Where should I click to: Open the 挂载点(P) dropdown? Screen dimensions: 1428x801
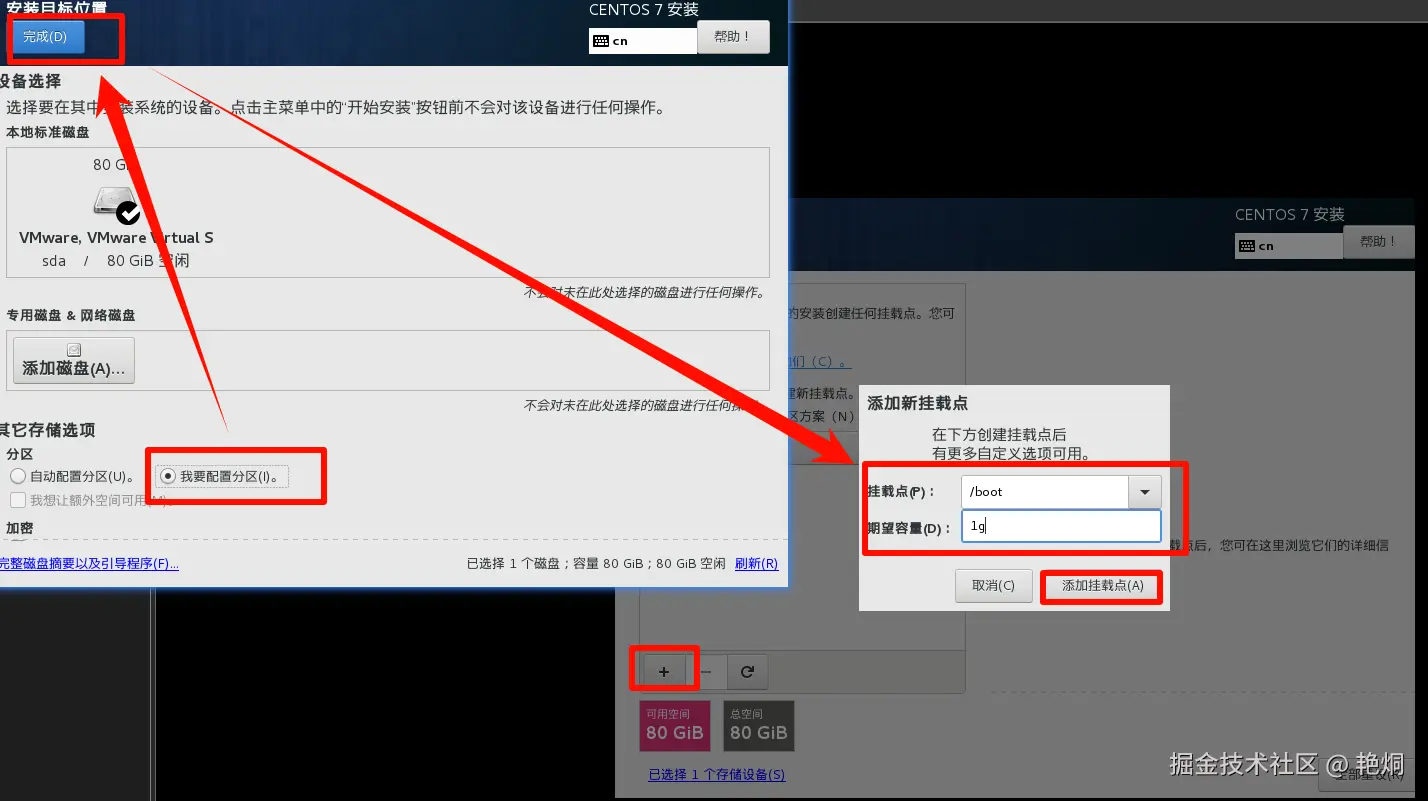[x=1044, y=491]
